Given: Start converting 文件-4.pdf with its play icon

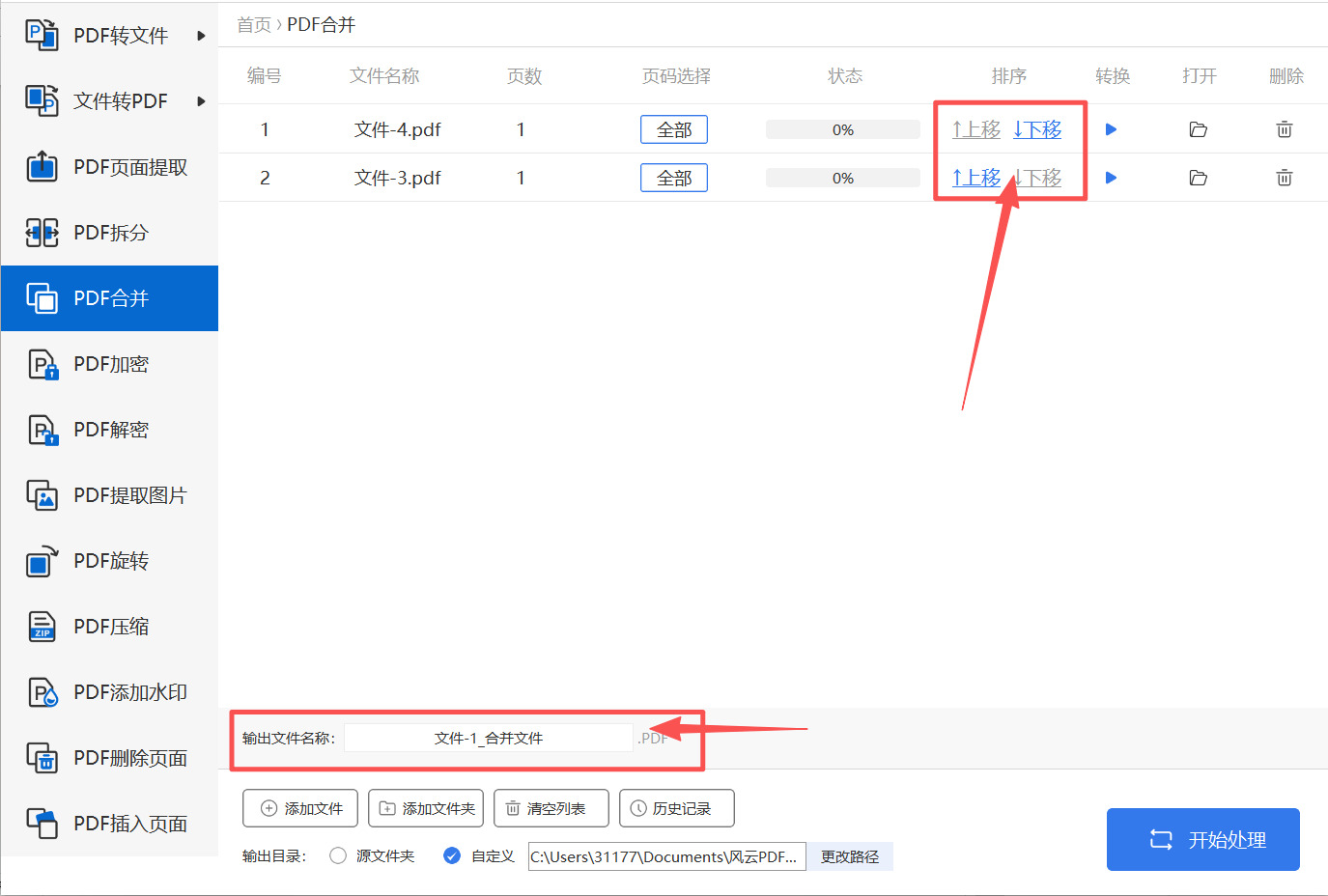Looking at the screenshot, I should (x=1112, y=128).
